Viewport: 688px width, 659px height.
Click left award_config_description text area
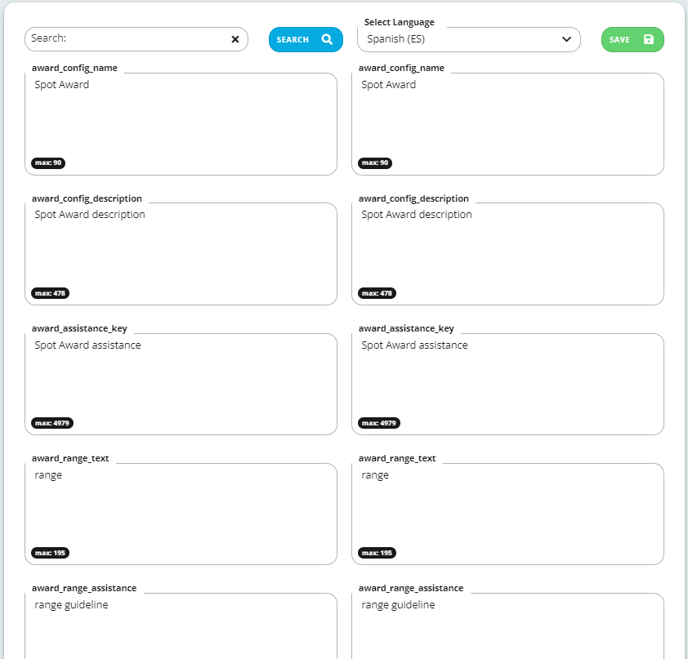pos(181,254)
